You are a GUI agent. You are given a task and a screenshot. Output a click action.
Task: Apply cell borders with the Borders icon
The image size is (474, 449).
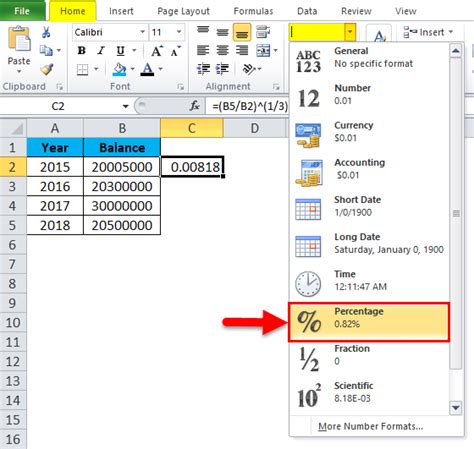pos(82,69)
